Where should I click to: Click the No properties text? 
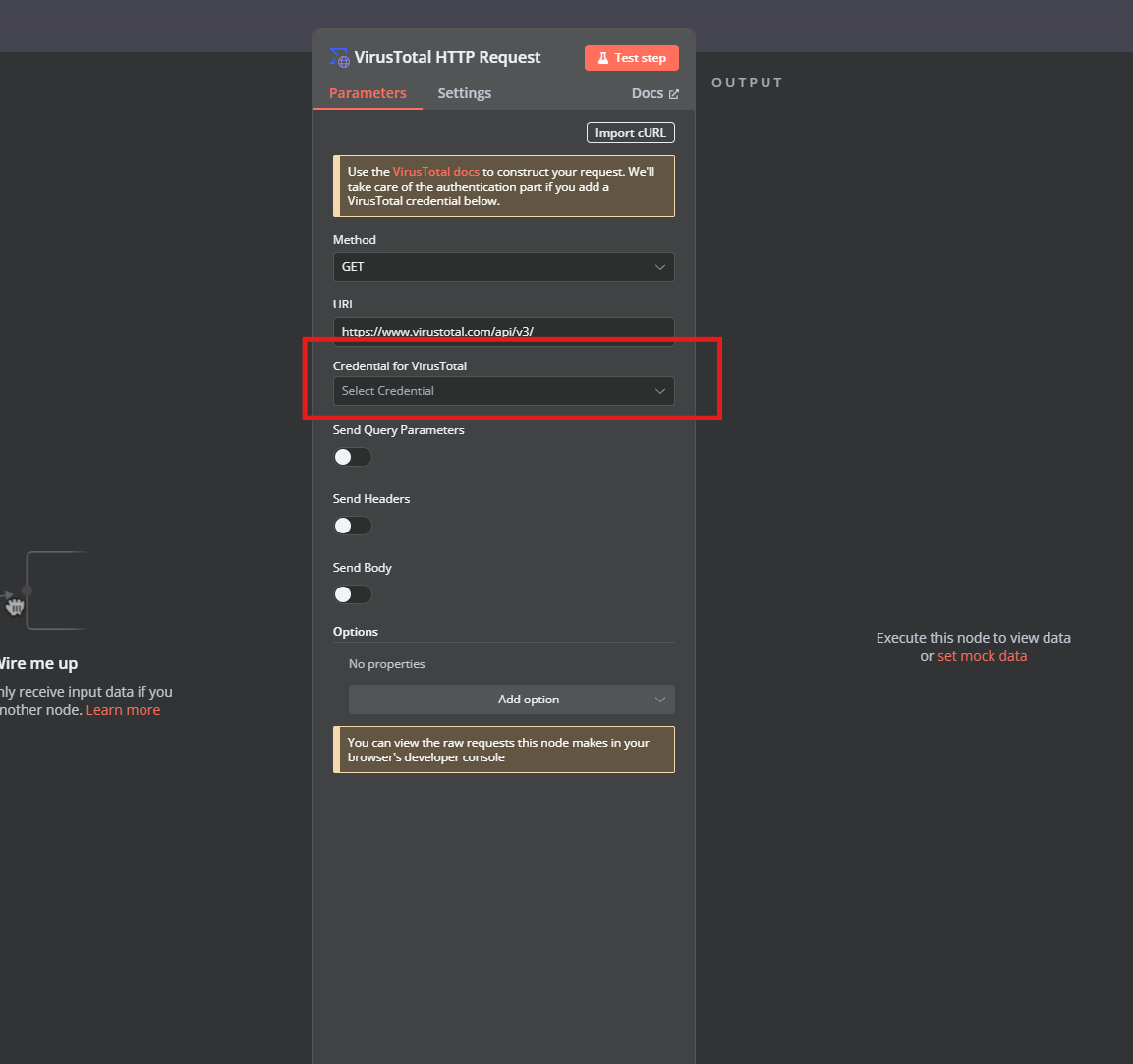386,664
